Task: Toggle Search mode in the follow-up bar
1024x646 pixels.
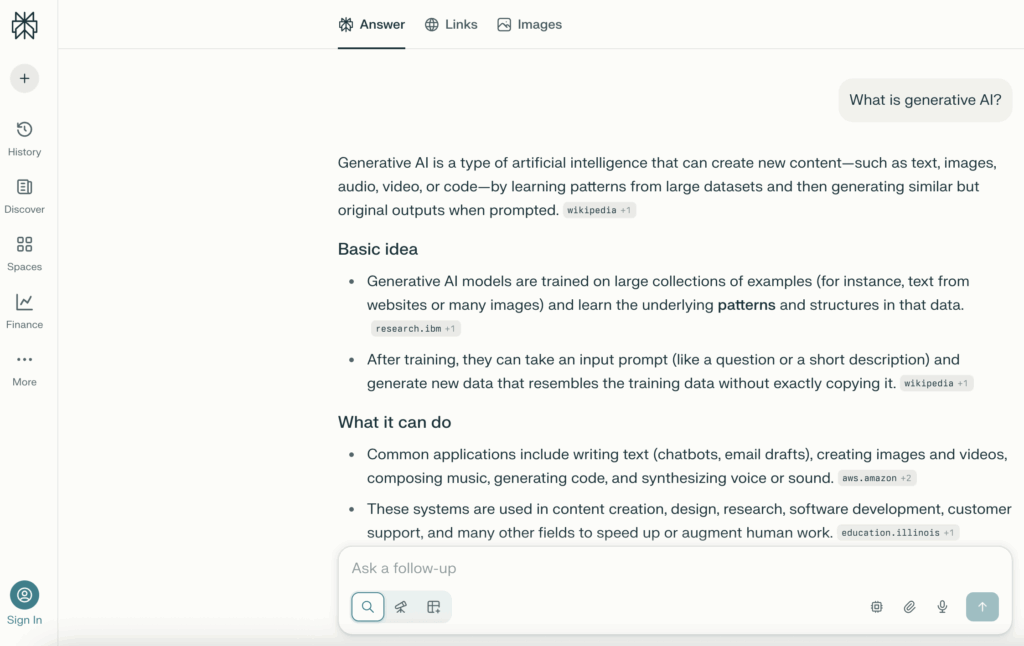Action: click(x=367, y=607)
